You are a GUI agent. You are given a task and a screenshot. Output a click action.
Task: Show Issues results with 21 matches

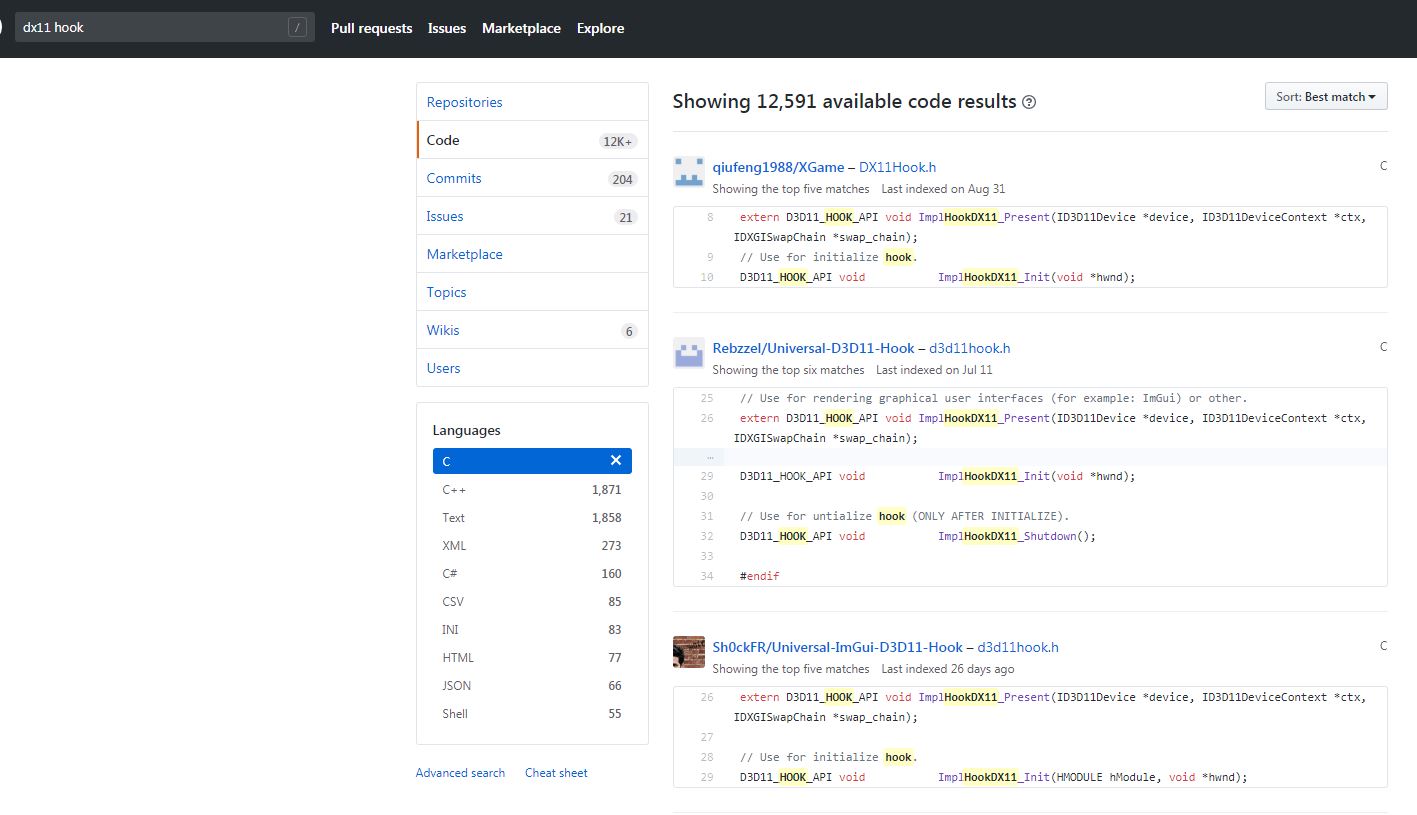click(x=532, y=216)
